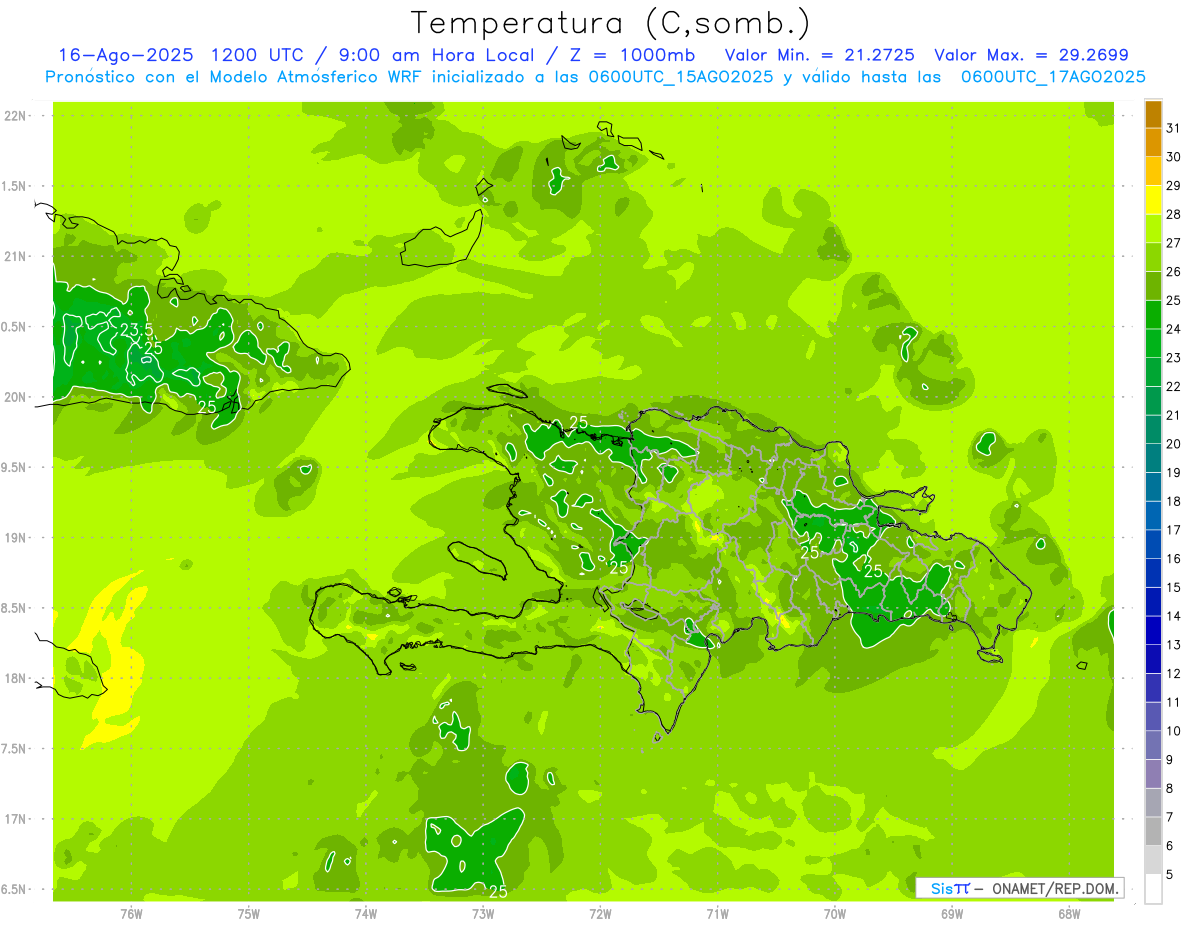Click the '26' value on the color legend
This screenshot has width=1200, height=927.
pos(1174,272)
